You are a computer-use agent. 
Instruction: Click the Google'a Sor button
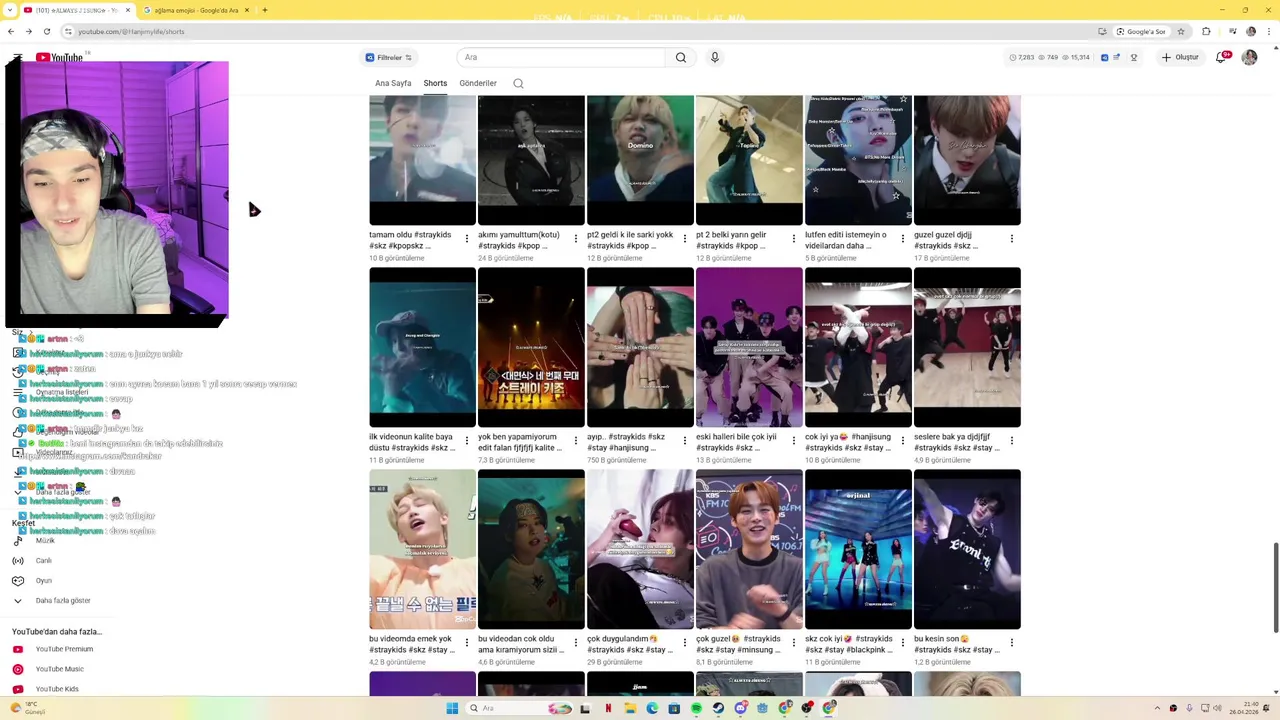coord(1140,31)
